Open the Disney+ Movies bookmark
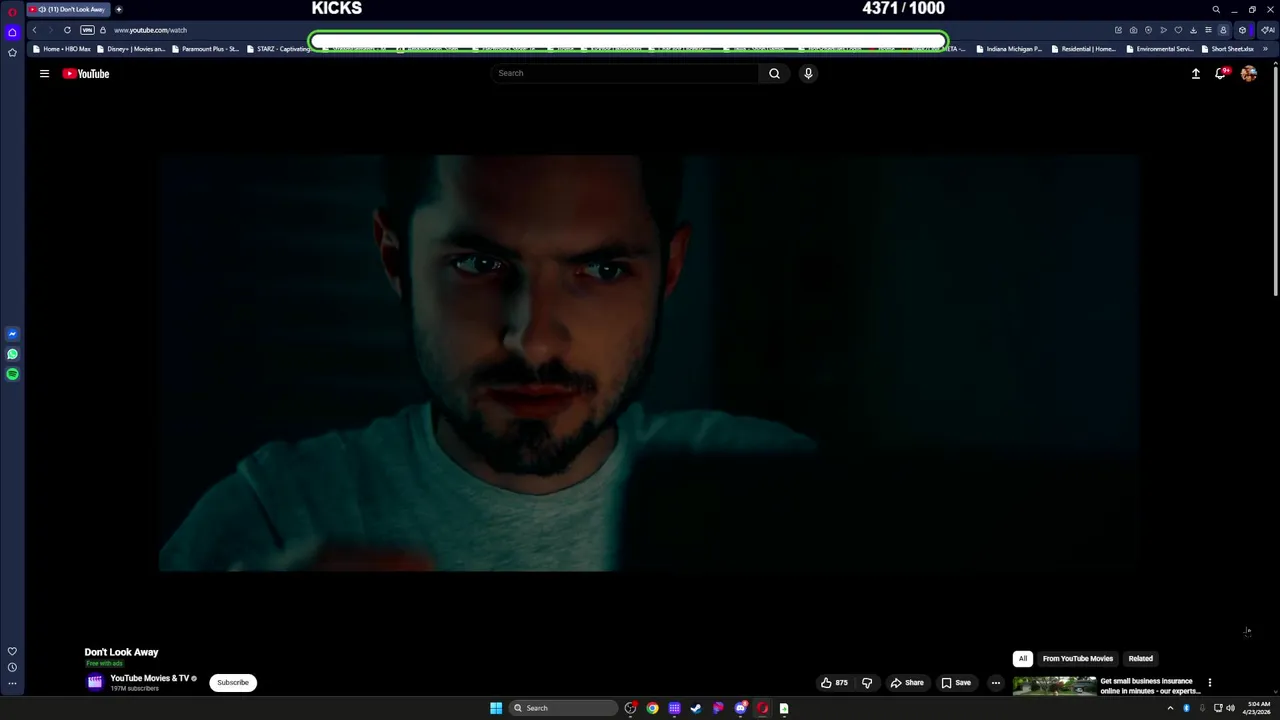The width and height of the screenshot is (1280, 720). [131, 49]
